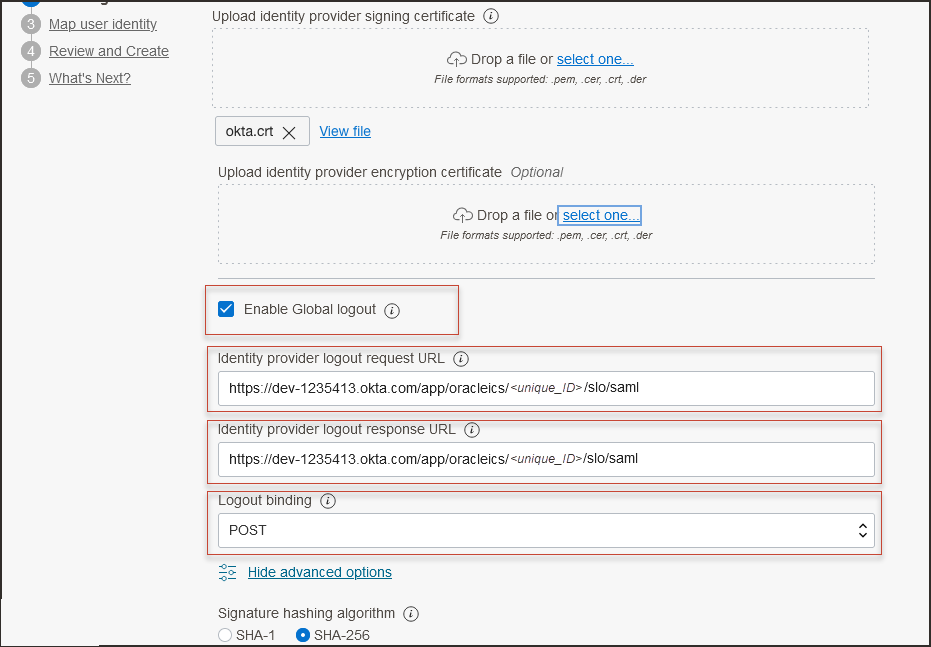The image size is (931, 647).
Task: Remove the okta.crt file with X icon
Action: coord(289,132)
